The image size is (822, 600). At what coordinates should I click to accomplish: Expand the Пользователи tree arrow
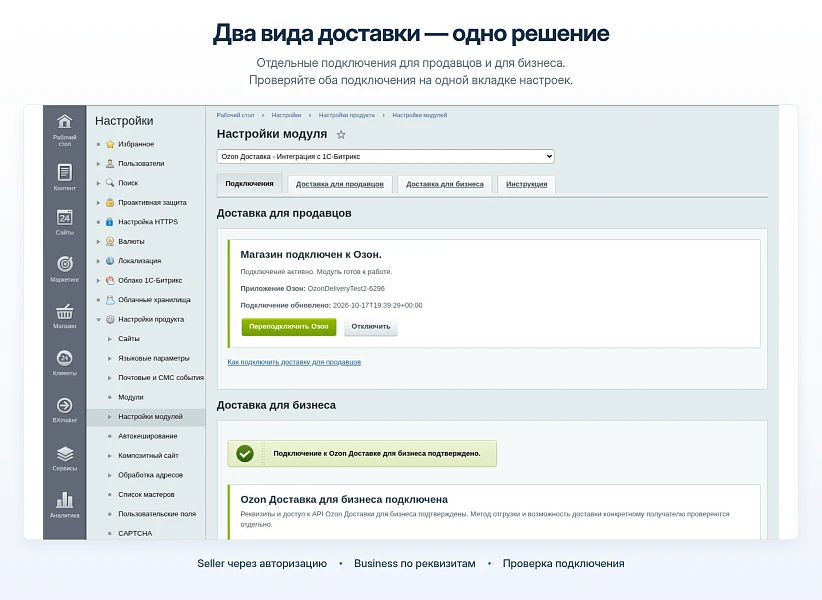point(98,163)
